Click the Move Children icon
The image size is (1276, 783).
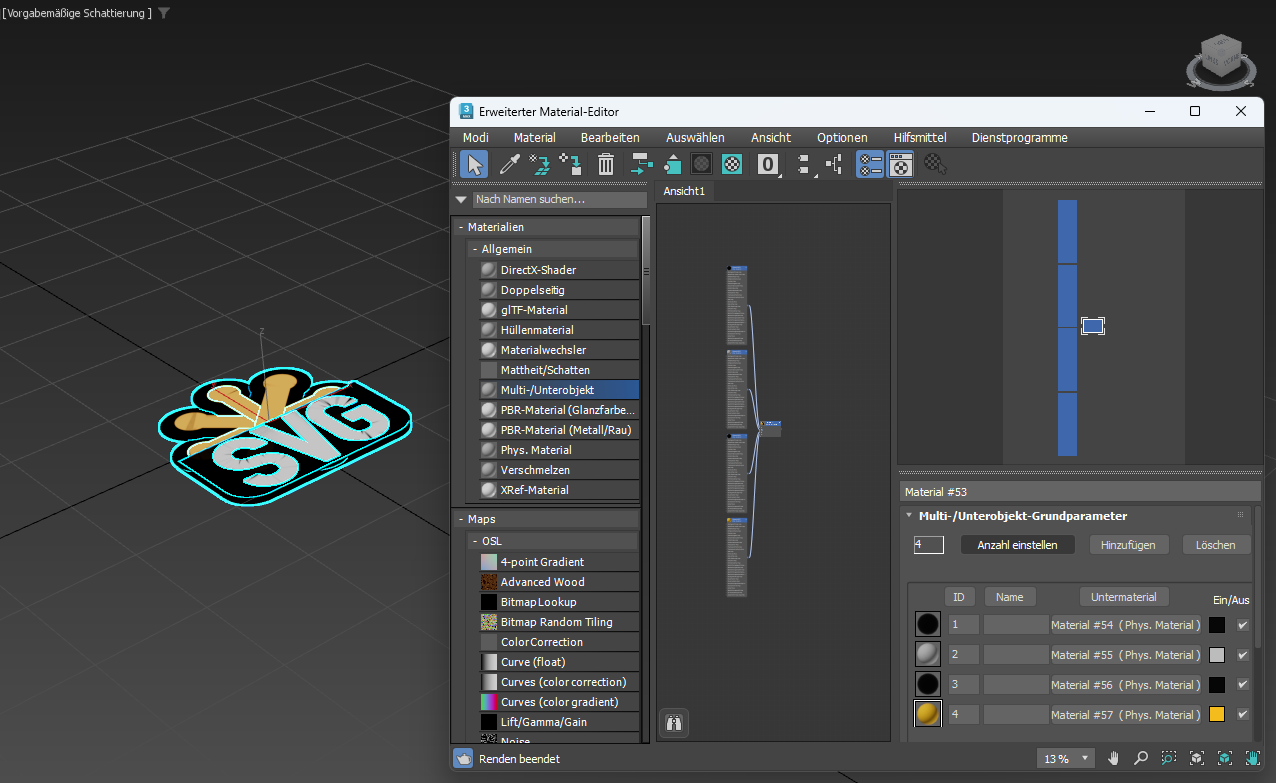pyautogui.click(x=641, y=164)
